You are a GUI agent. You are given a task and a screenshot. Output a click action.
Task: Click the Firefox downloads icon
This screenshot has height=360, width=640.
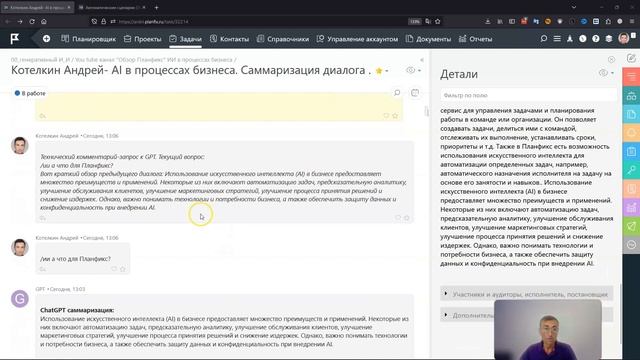pyautogui.click(x=487, y=21)
